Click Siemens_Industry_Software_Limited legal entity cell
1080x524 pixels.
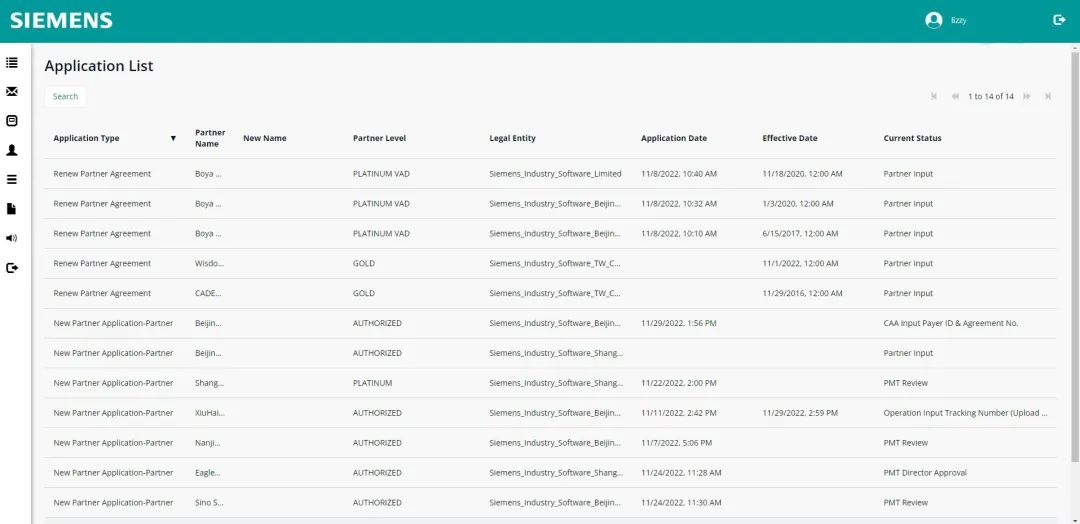555,174
